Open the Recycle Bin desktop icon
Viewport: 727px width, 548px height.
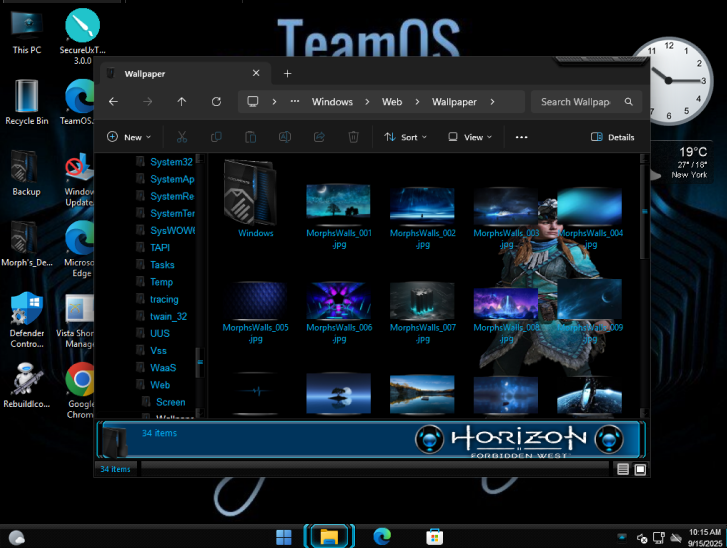[26, 103]
